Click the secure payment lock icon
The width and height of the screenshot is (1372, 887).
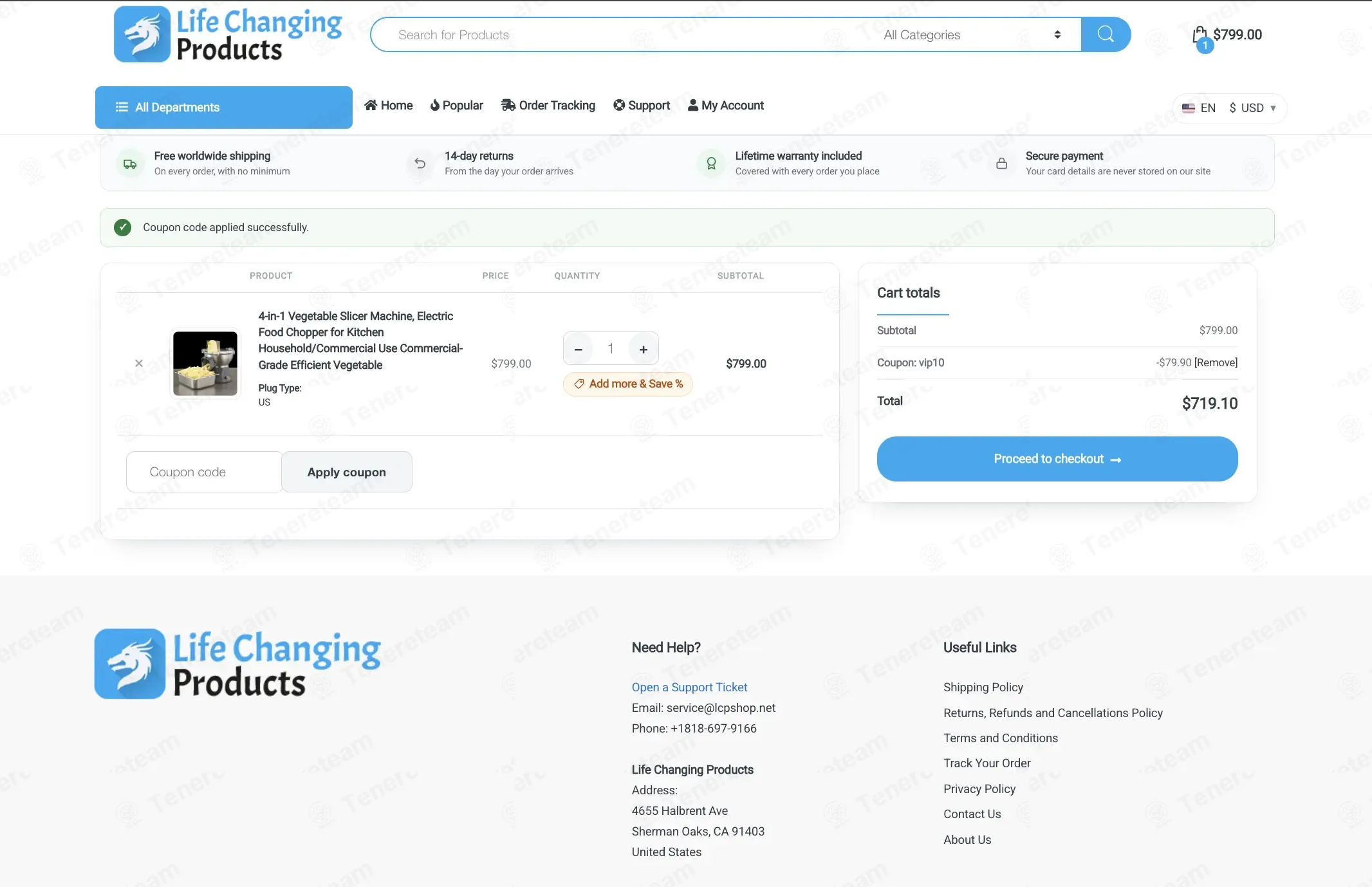1001,163
